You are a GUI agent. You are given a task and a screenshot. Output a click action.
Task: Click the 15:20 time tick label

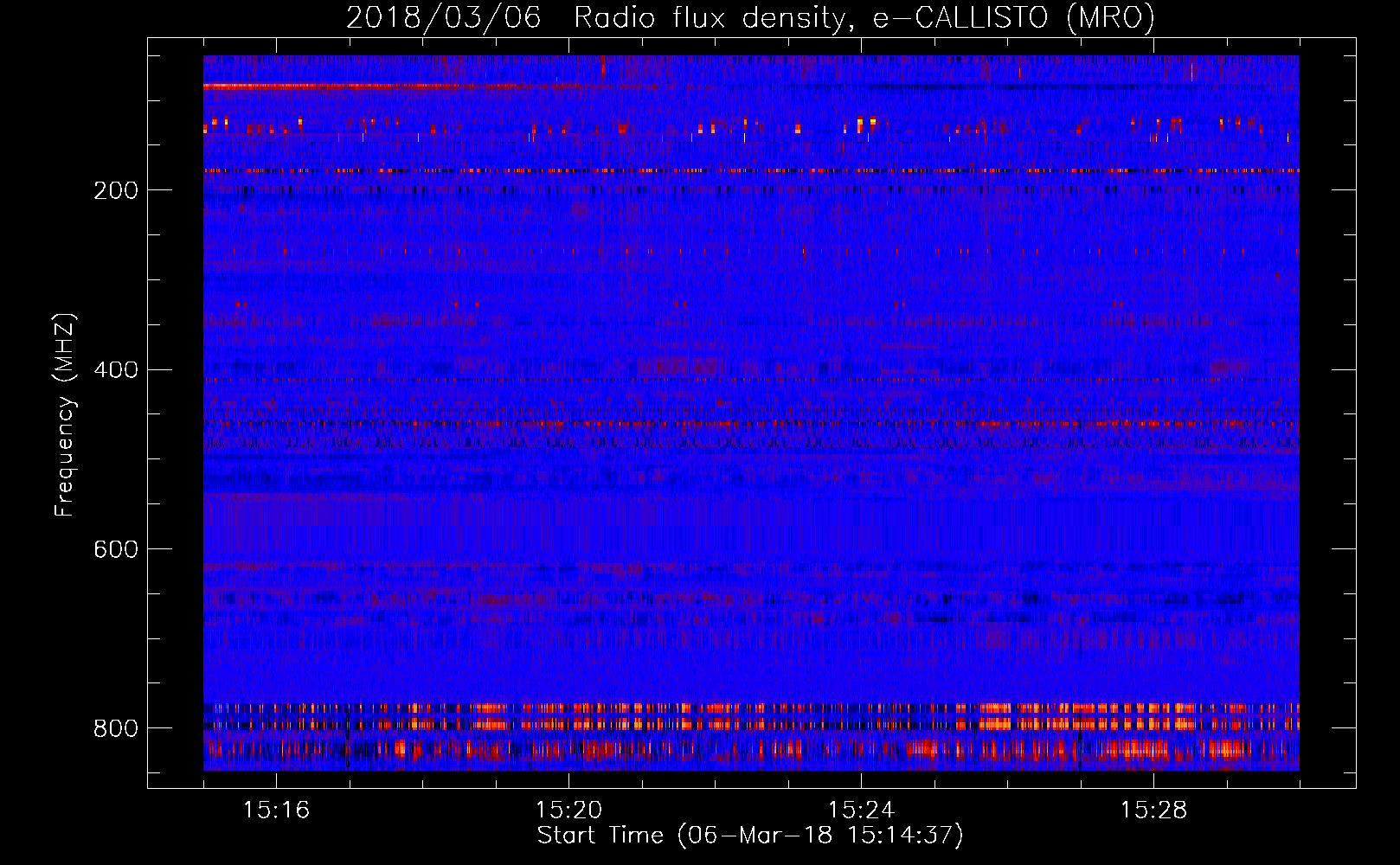[568, 811]
